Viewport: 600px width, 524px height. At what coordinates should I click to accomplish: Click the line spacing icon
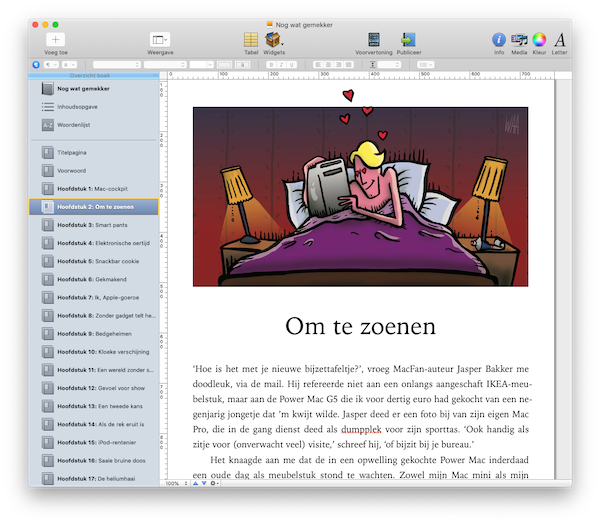tap(372, 65)
